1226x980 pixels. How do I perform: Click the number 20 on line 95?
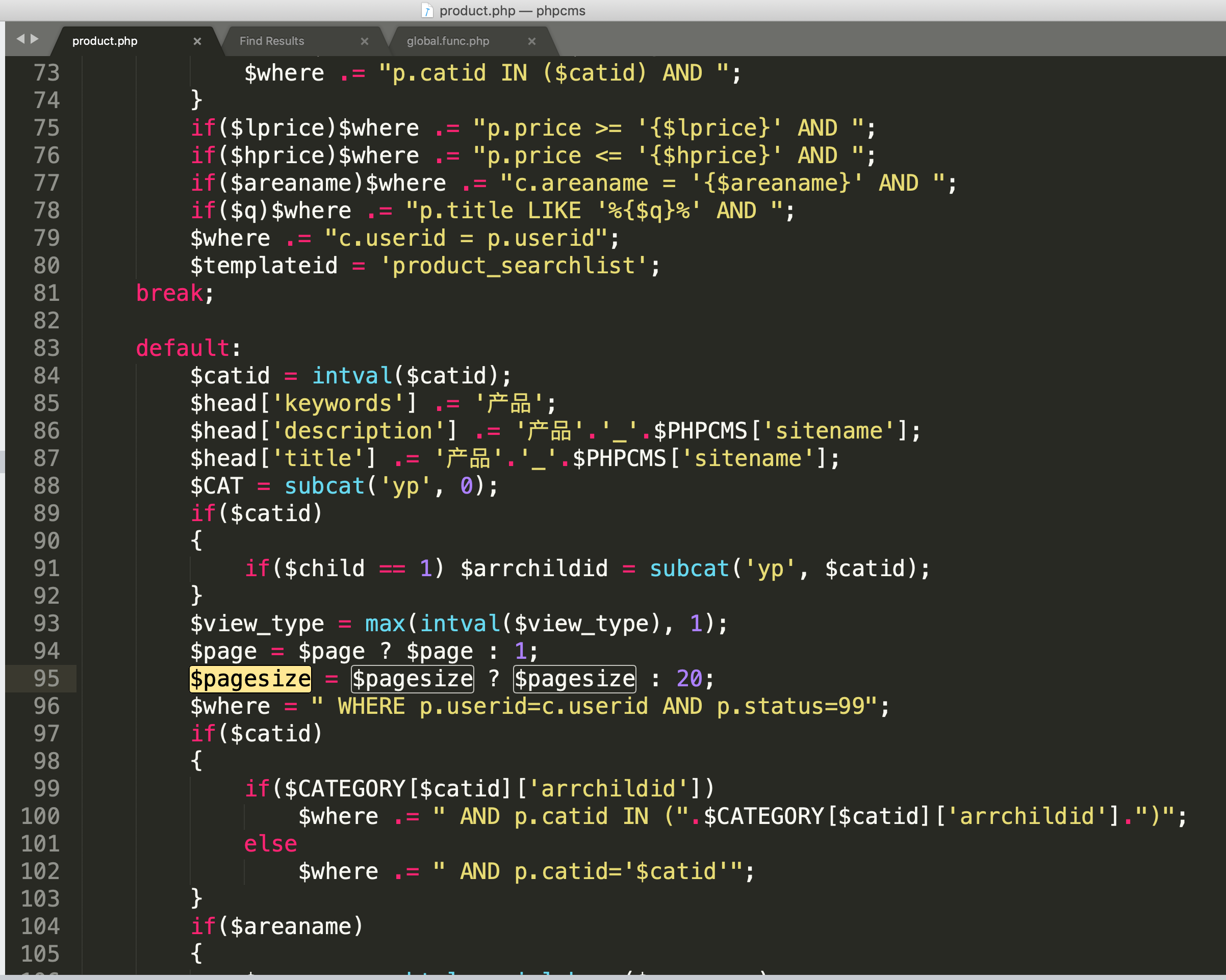click(x=689, y=679)
